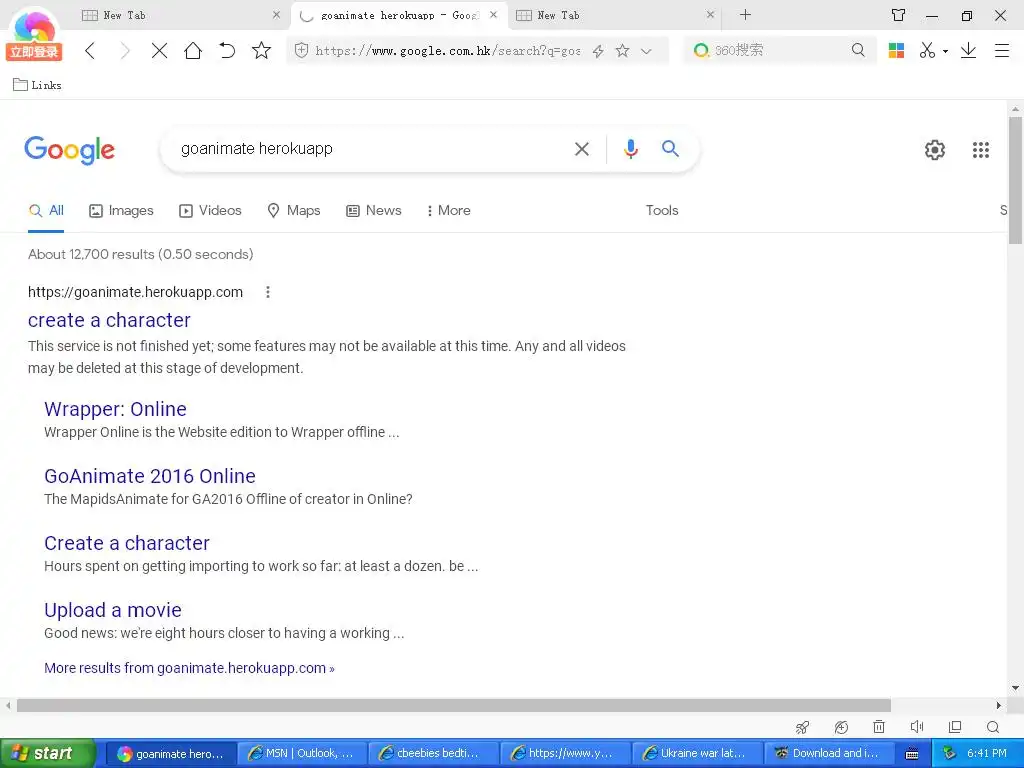This screenshot has height=768, width=1024.
Task: Open Google settings gear
Action: tap(935, 150)
